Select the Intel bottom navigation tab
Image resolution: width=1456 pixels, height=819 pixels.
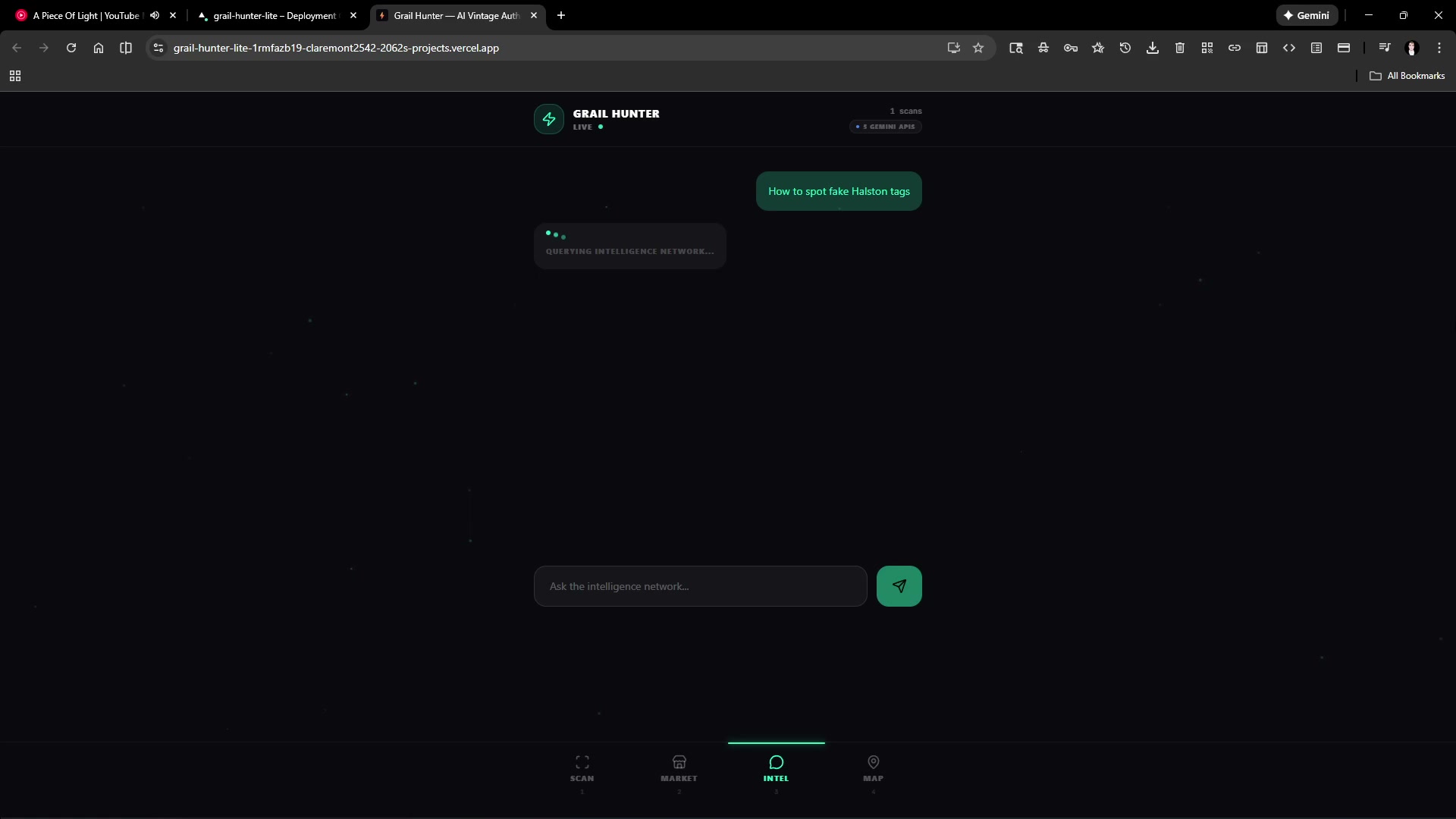(x=776, y=767)
